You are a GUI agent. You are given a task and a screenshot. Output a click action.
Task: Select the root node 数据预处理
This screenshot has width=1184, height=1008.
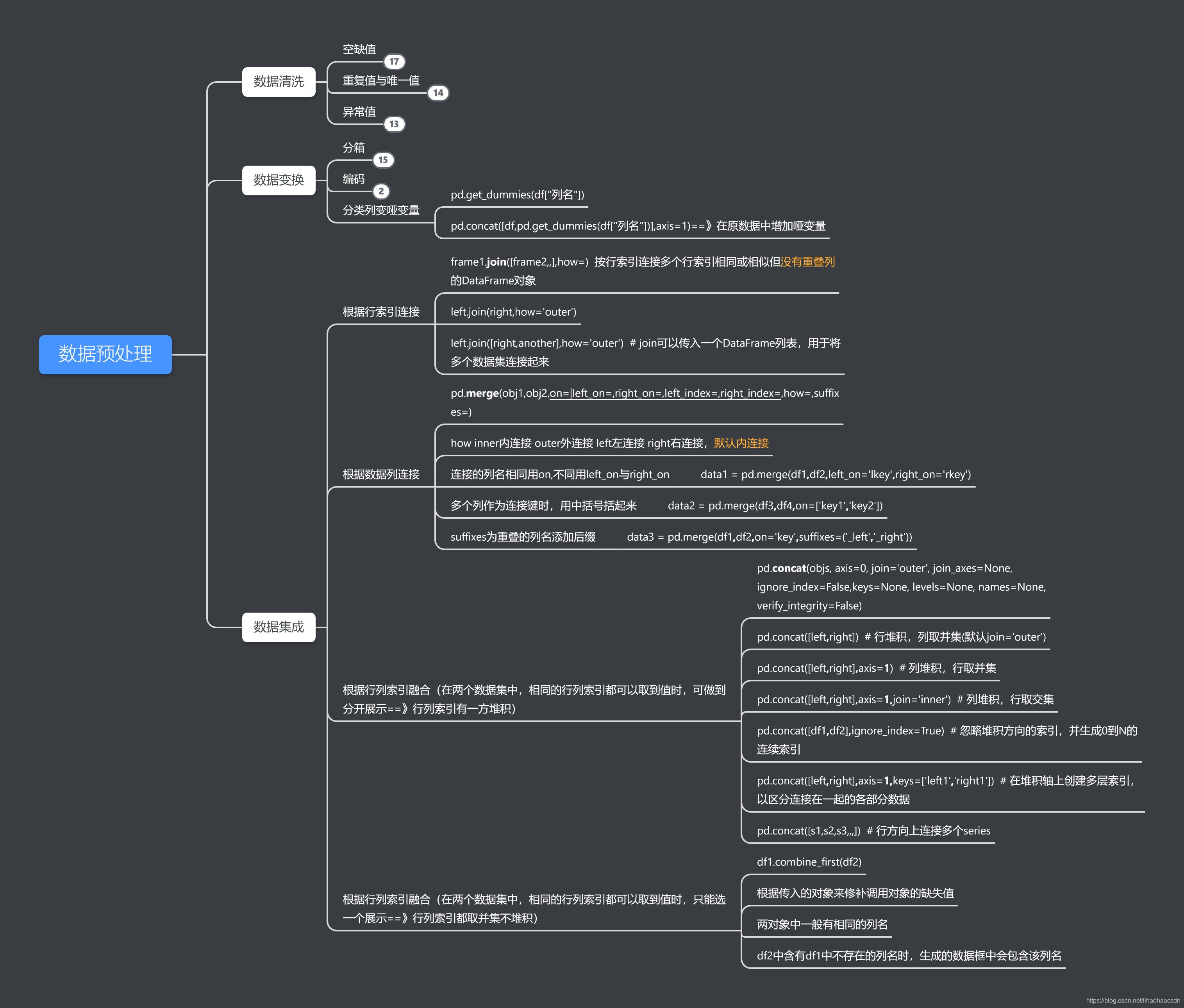pos(105,354)
